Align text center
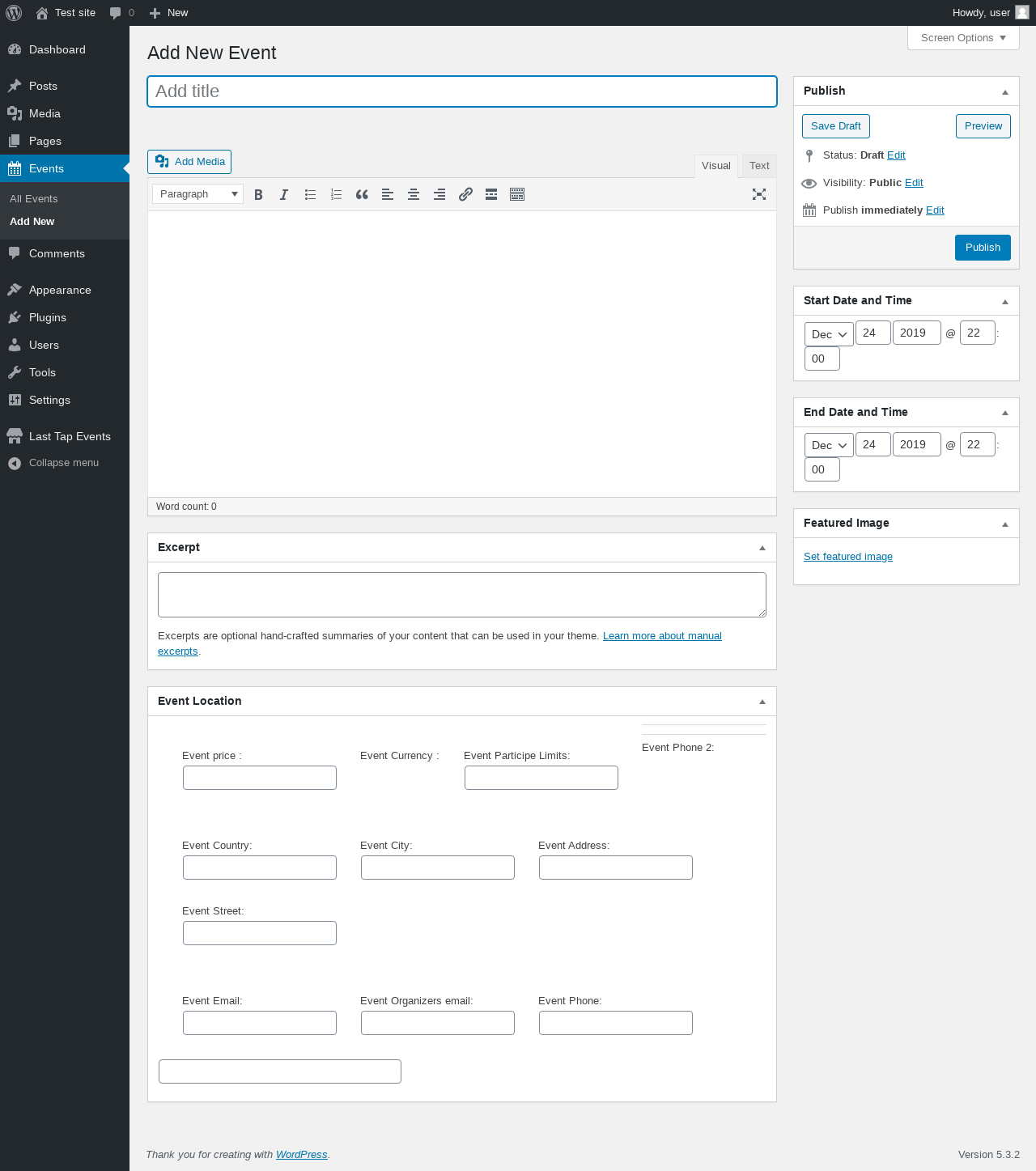The height and width of the screenshot is (1171, 1036). [x=414, y=194]
